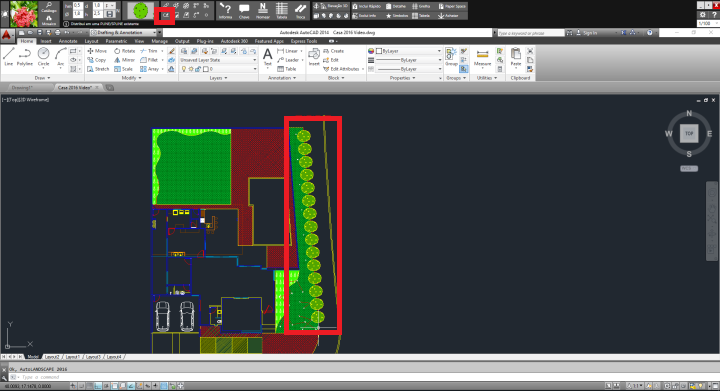Click the plant image thumbnail
The height and width of the screenshot is (391, 720).
pyautogui.click(x=24, y=14)
